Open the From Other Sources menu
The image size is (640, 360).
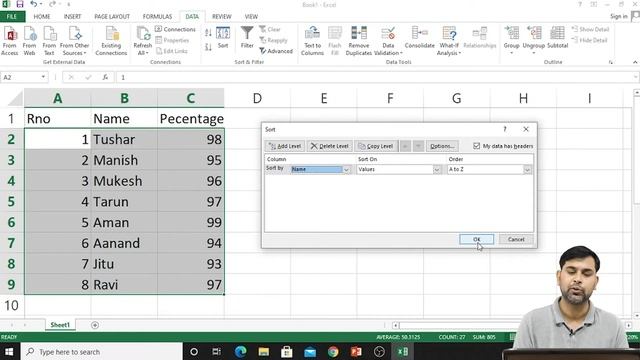(74, 41)
